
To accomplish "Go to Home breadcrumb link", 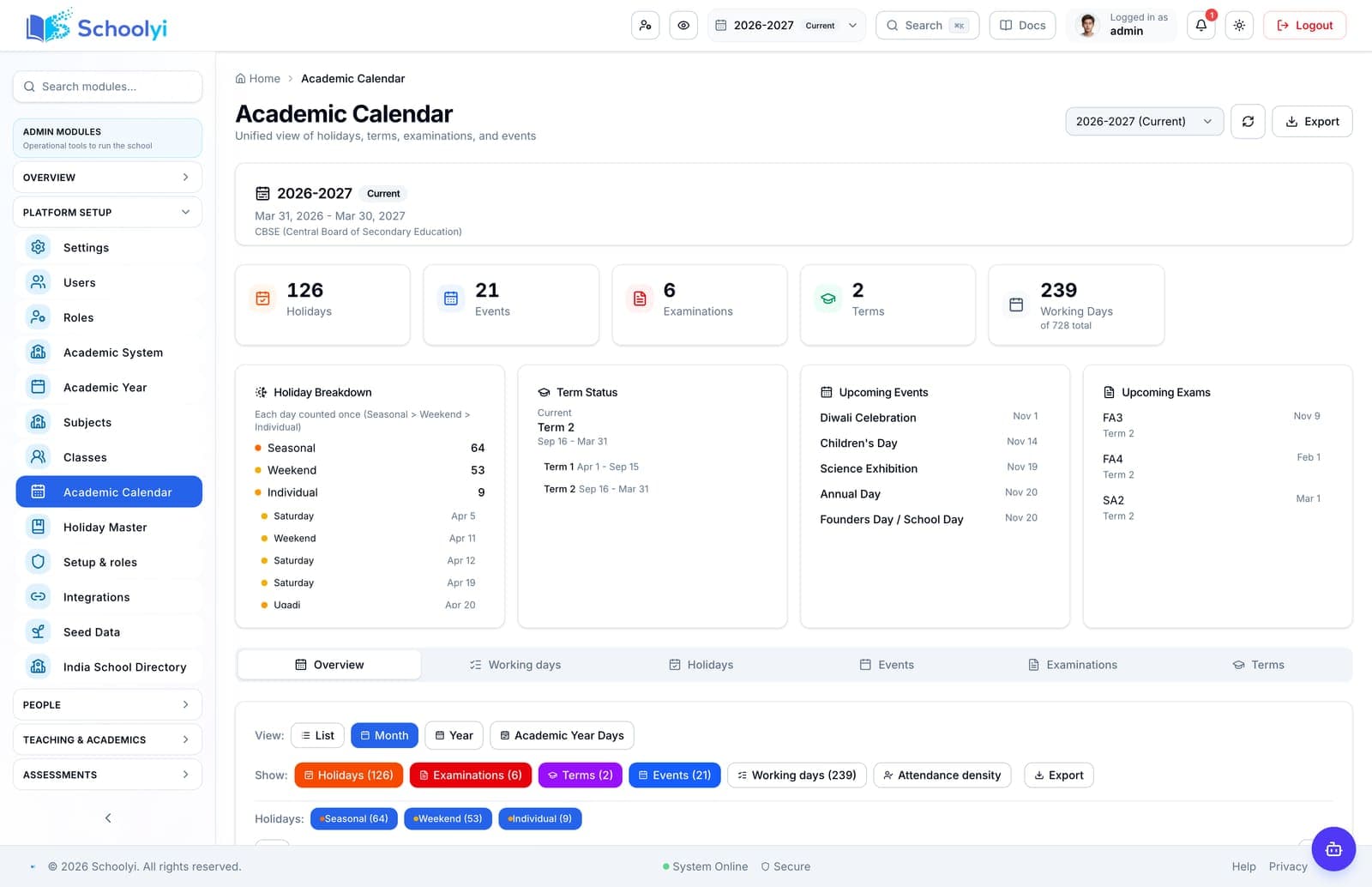I will tap(258, 79).
